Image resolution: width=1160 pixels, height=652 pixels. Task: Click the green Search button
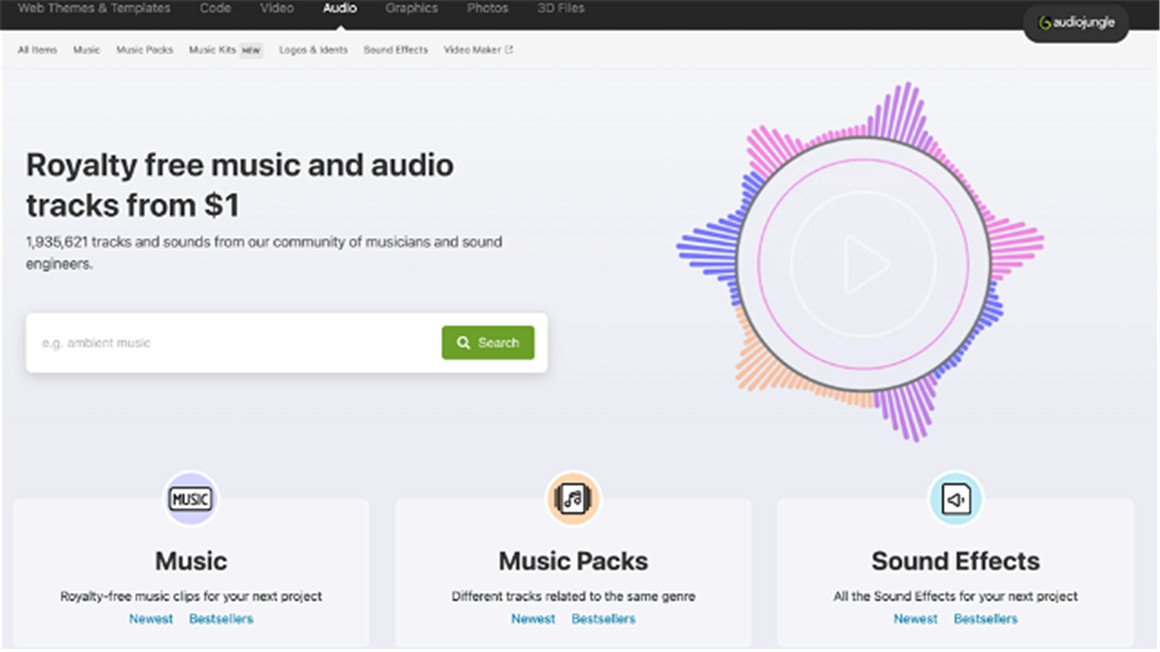point(488,343)
